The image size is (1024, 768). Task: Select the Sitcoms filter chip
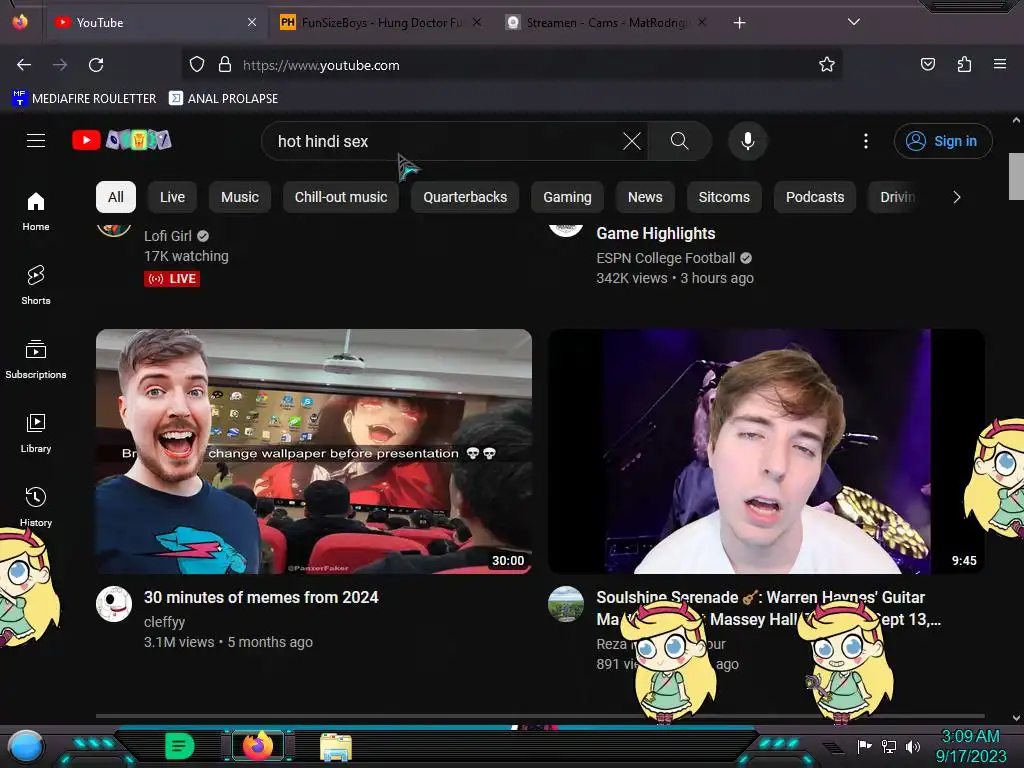[724, 197]
